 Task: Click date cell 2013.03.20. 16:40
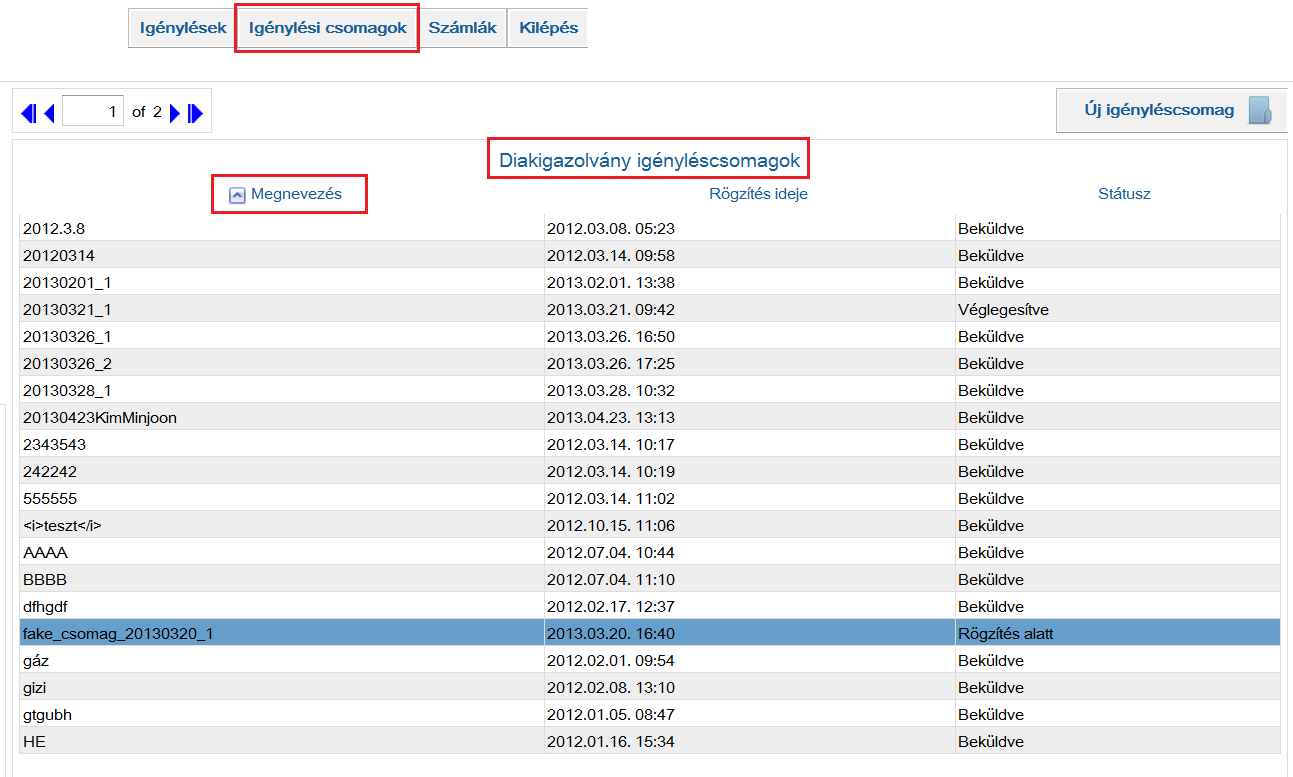click(x=750, y=633)
